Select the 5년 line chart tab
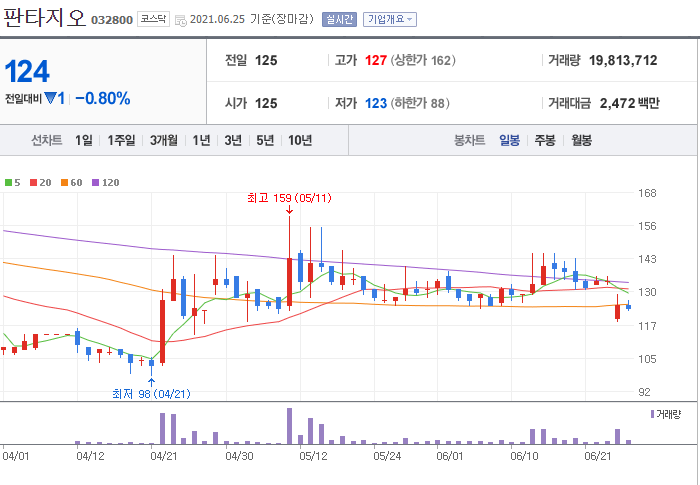The height and width of the screenshot is (485, 700). [x=265, y=140]
